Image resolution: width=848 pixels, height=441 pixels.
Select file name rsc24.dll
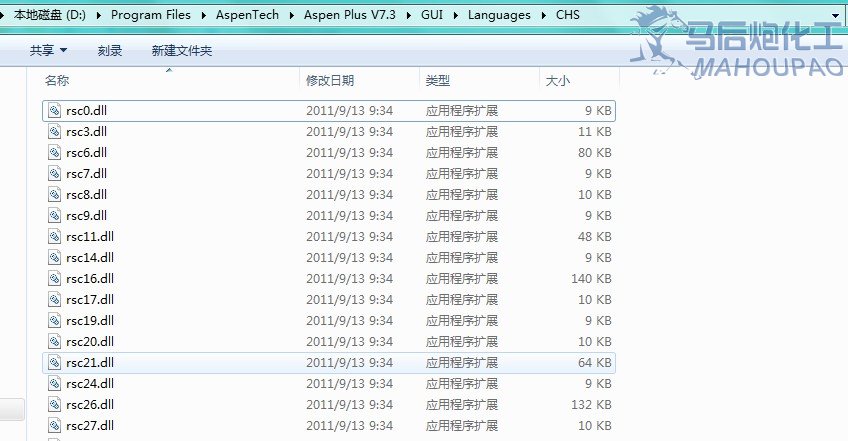(x=90, y=384)
